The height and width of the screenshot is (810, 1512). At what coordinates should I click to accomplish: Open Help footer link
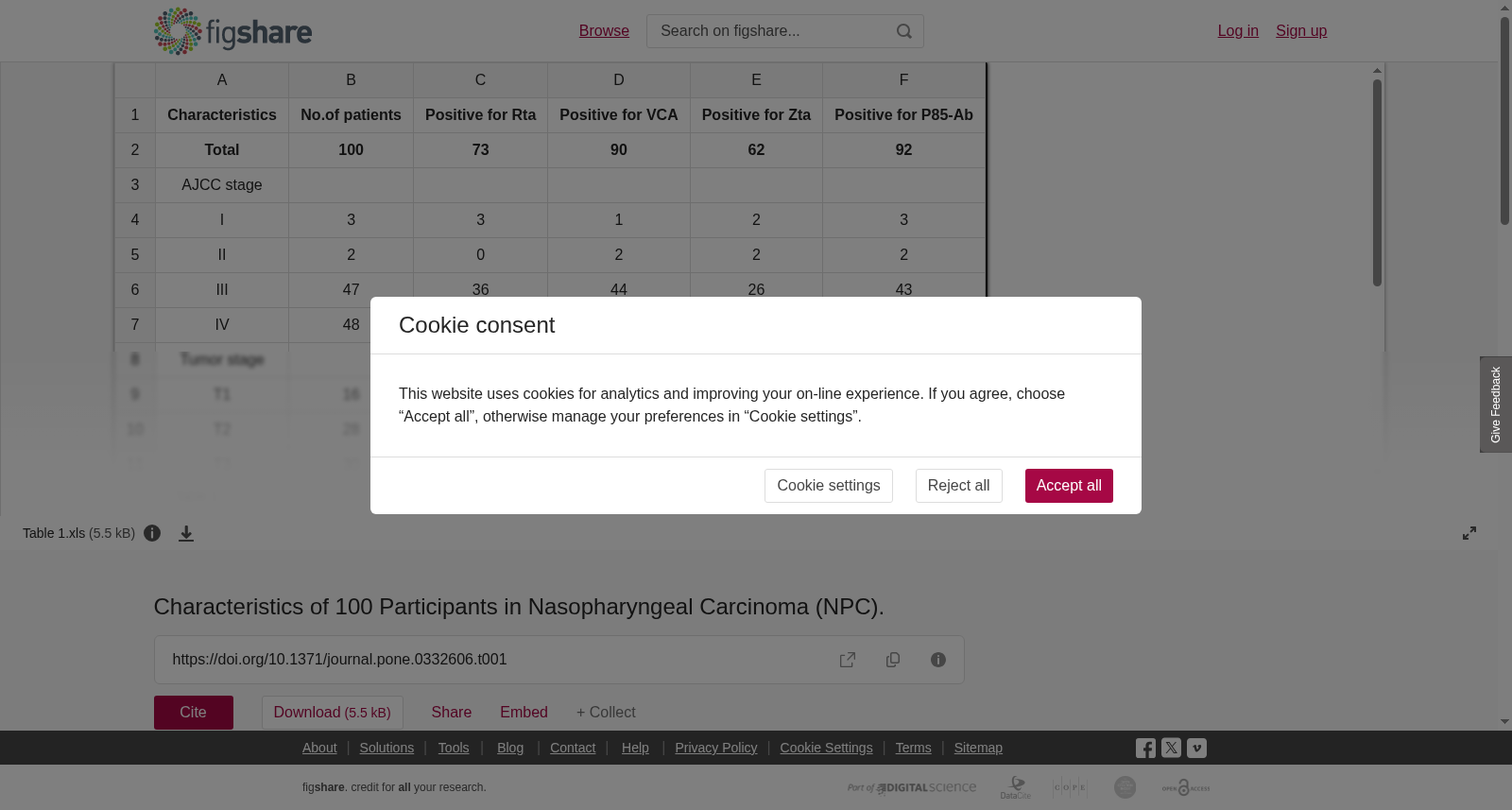(x=635, y=748)
